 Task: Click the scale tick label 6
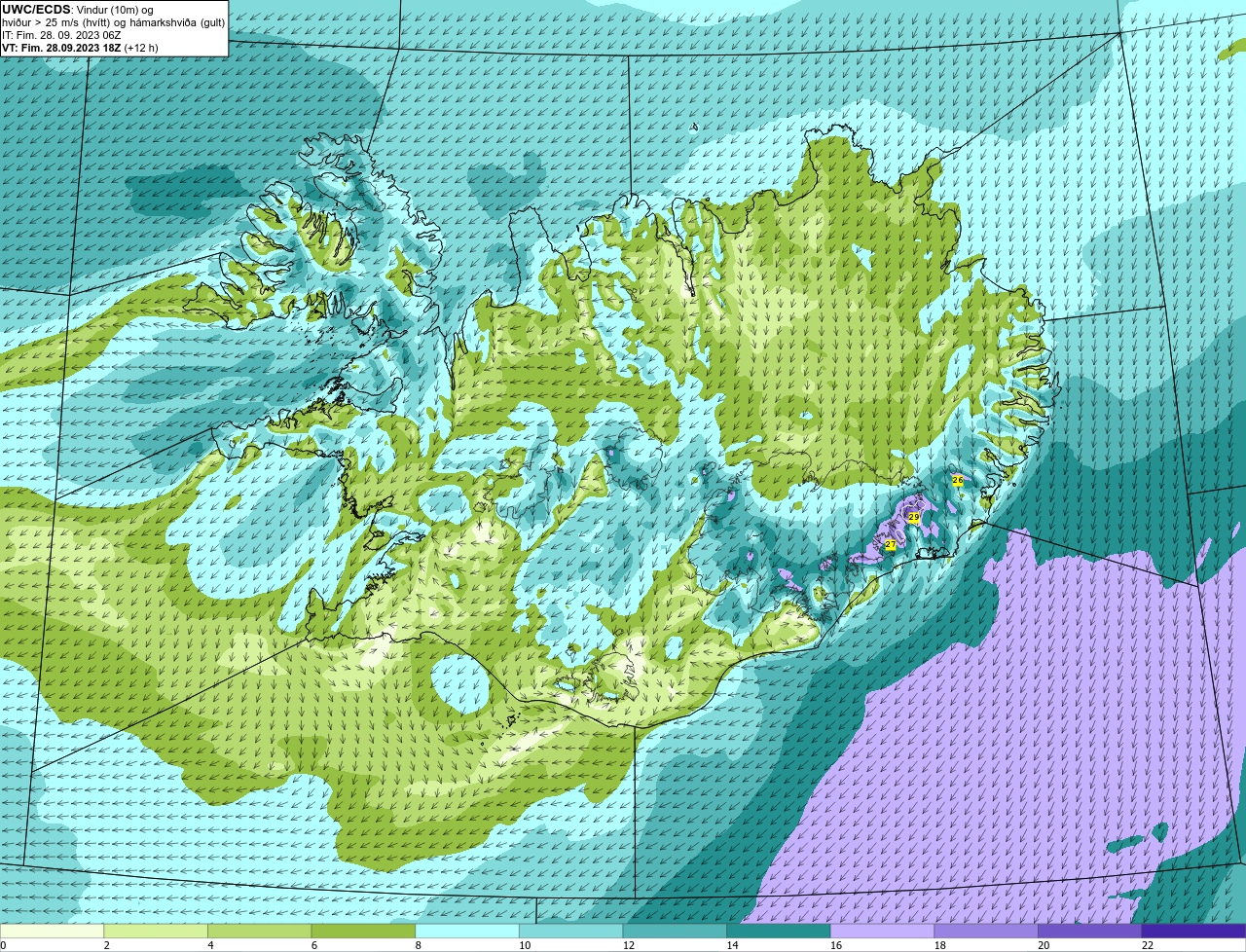[x=314, y=945]
